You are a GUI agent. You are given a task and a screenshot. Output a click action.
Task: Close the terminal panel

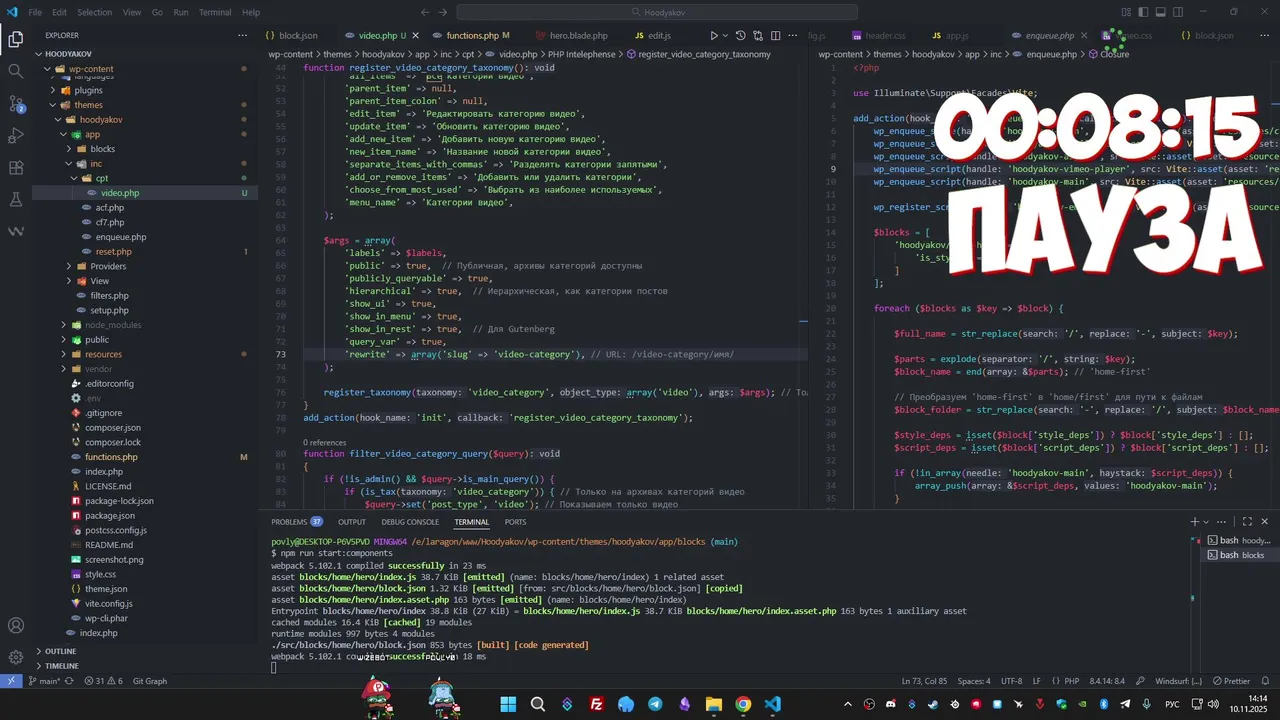click(1265, 522)
